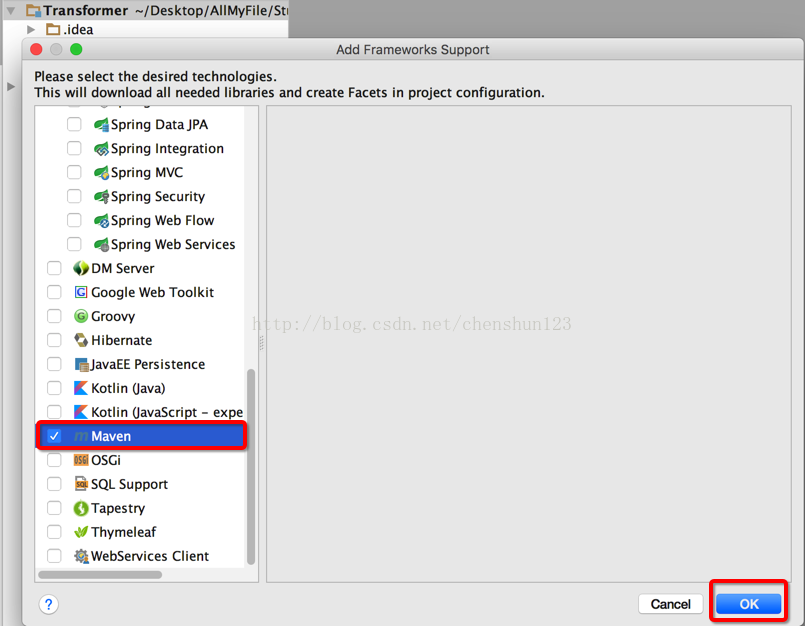Click the SQL Support icon
The height and width of the screenshot is (626, 805).
click(x=81, y=484)
